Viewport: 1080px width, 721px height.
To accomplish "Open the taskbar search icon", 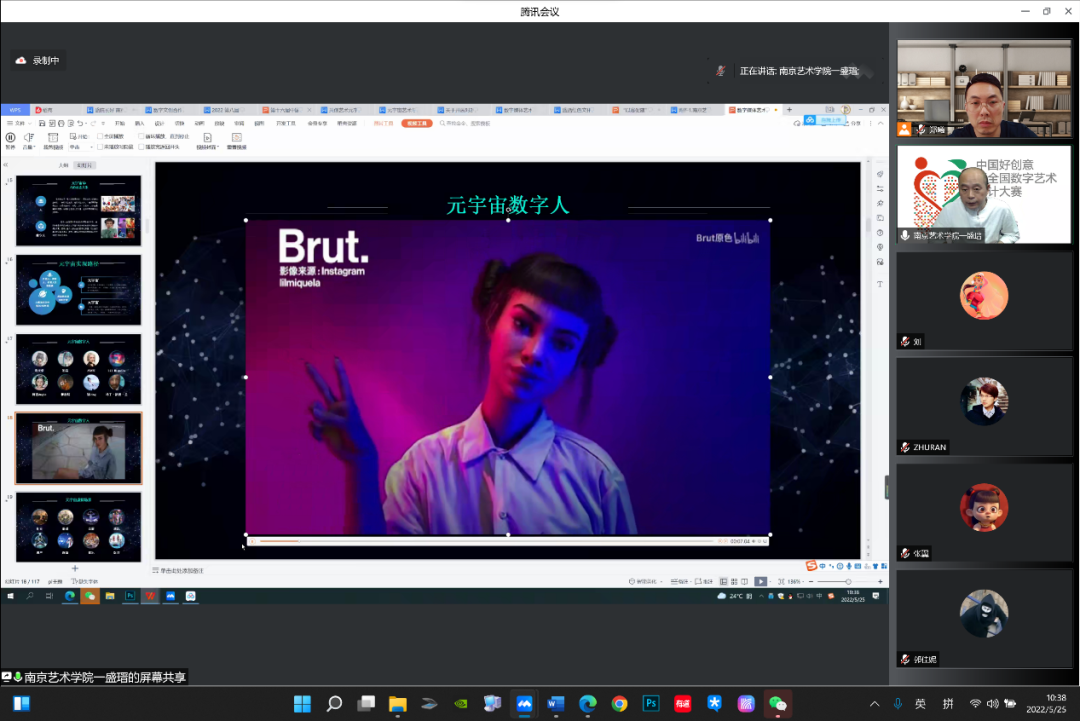I will pos(334,704).
